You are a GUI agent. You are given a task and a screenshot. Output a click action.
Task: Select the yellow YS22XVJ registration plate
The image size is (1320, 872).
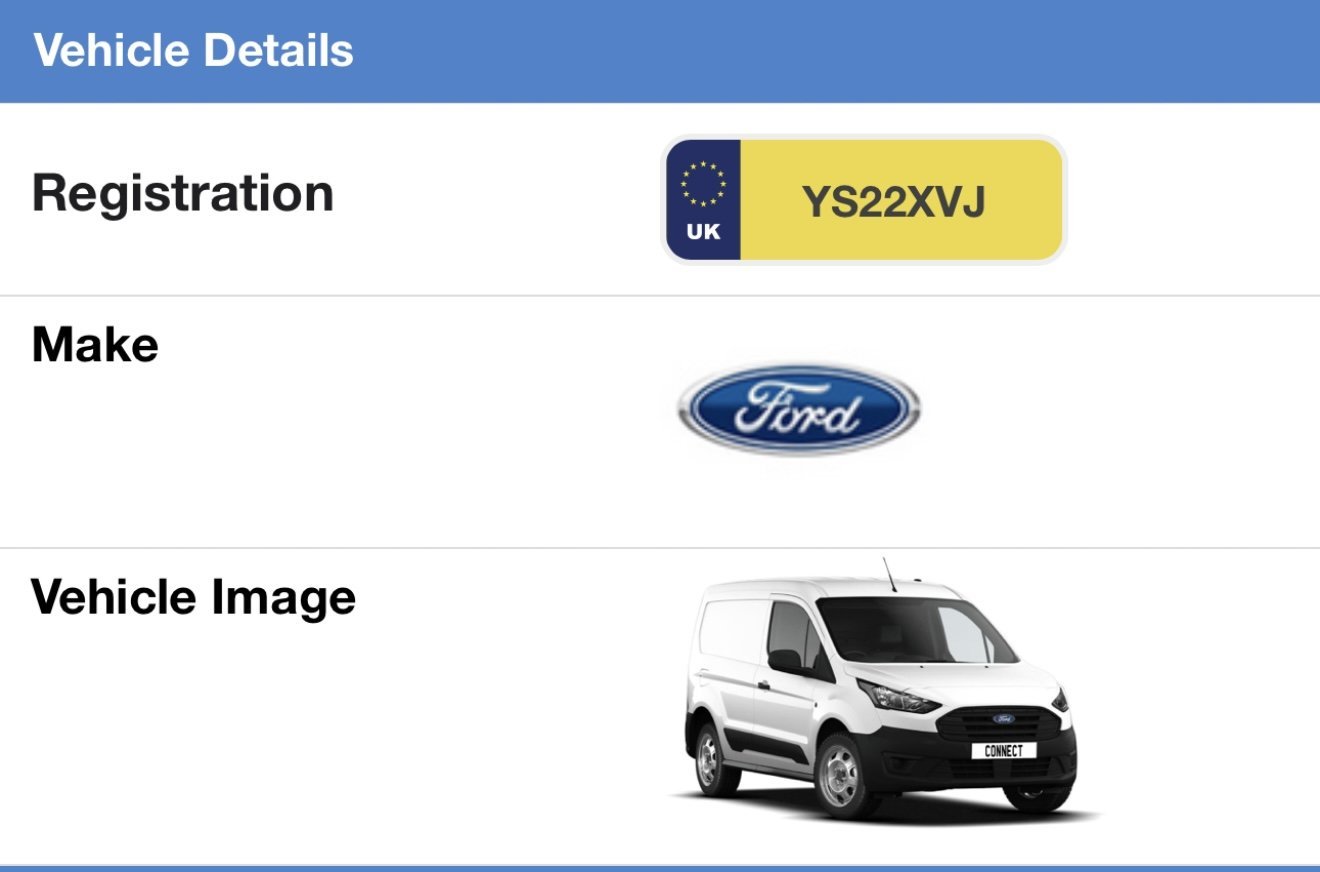coord(864,200)
